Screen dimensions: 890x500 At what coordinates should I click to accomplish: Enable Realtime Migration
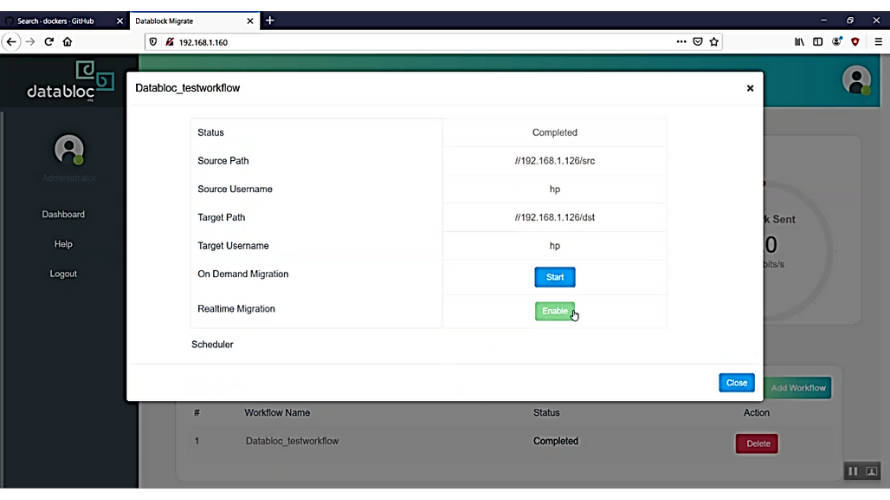tap(555, 311)
